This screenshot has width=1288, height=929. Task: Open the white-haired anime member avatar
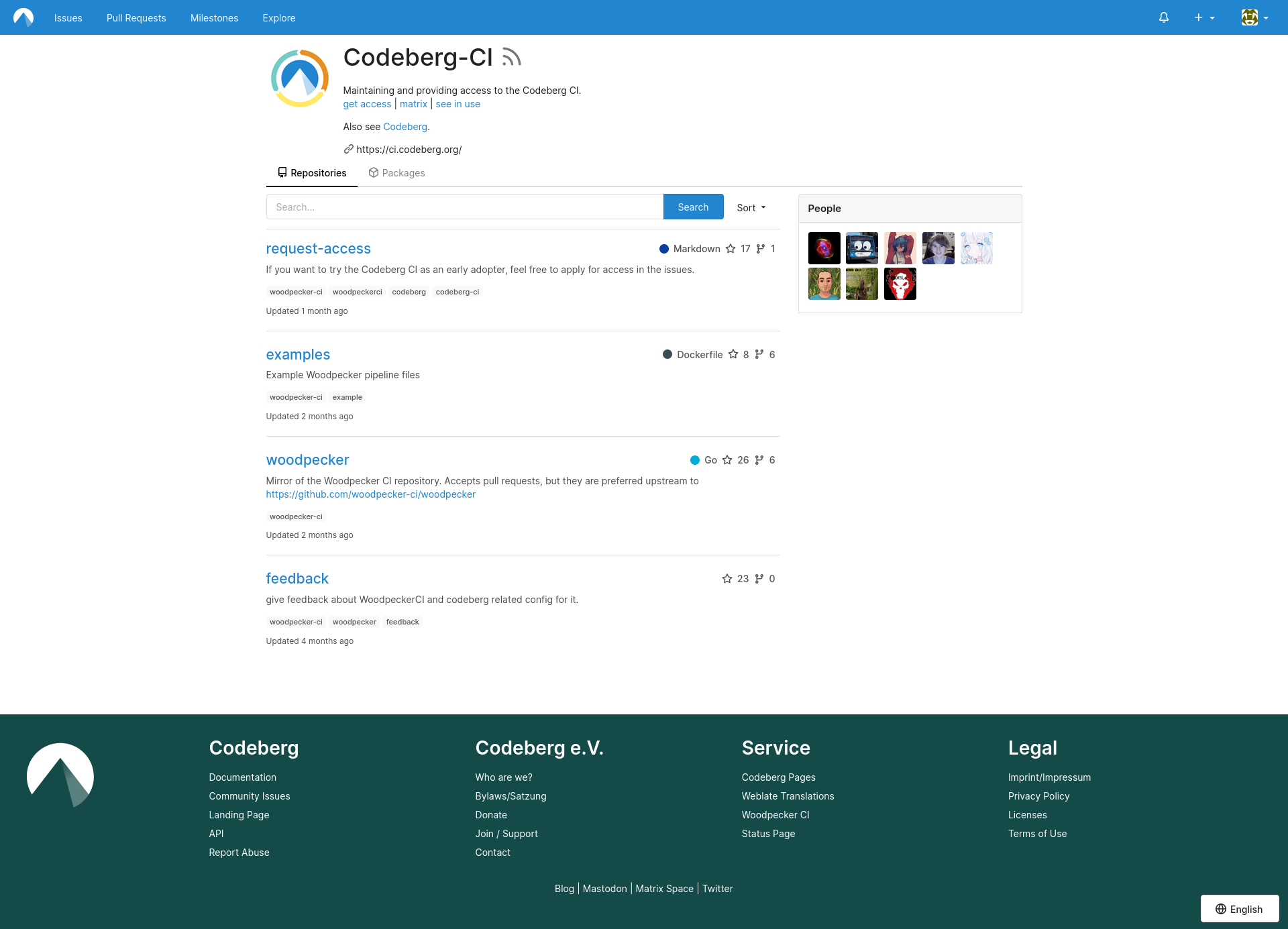point(976,248)
